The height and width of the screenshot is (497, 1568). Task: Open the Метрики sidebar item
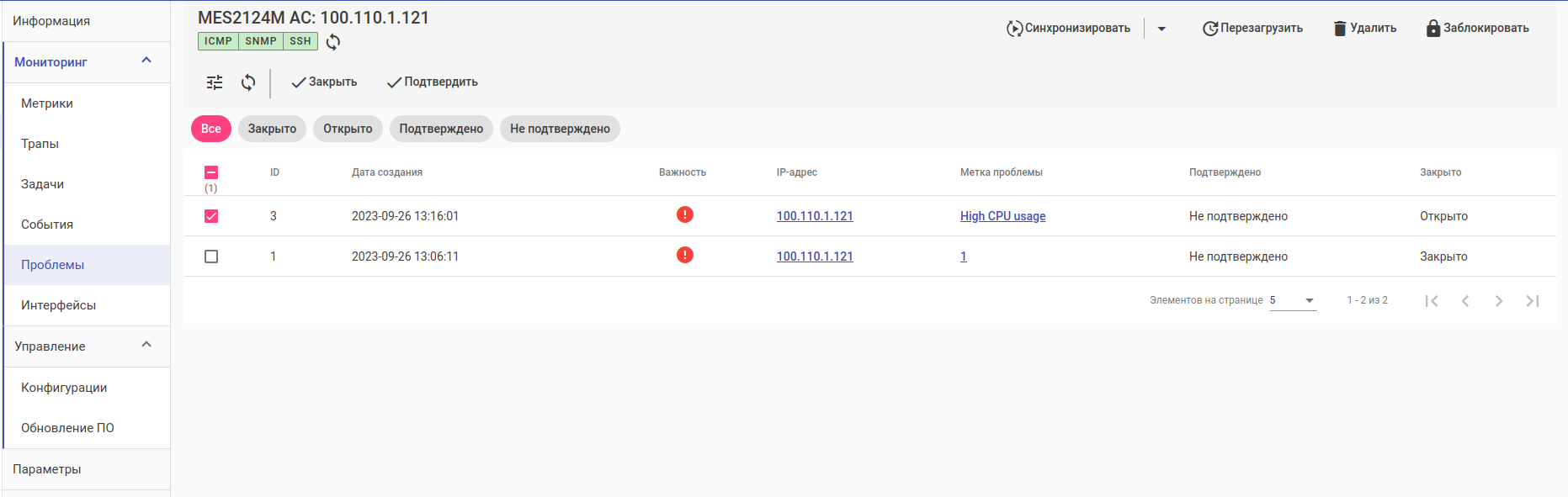pyautogui.click(x=47, y=103)
